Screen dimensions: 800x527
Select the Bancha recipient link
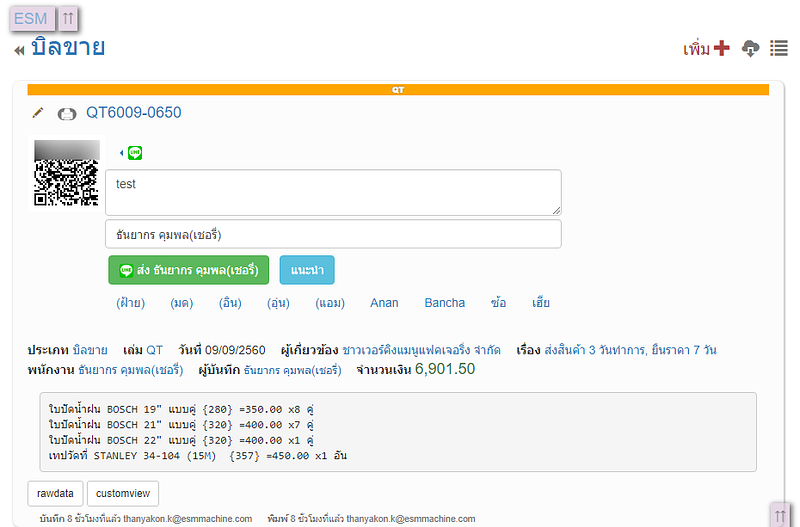(x=444, y=302)
